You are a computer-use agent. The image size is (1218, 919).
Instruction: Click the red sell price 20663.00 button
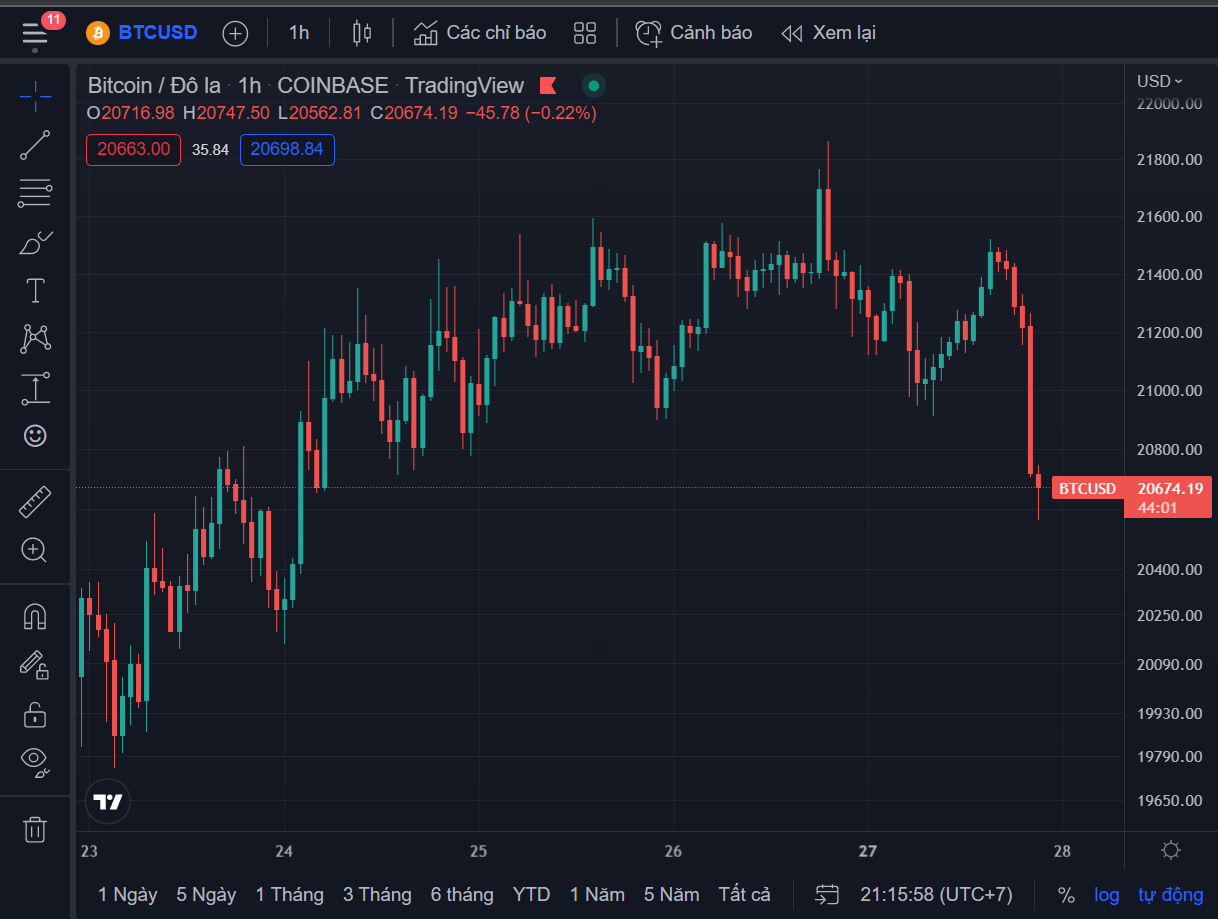133,150
